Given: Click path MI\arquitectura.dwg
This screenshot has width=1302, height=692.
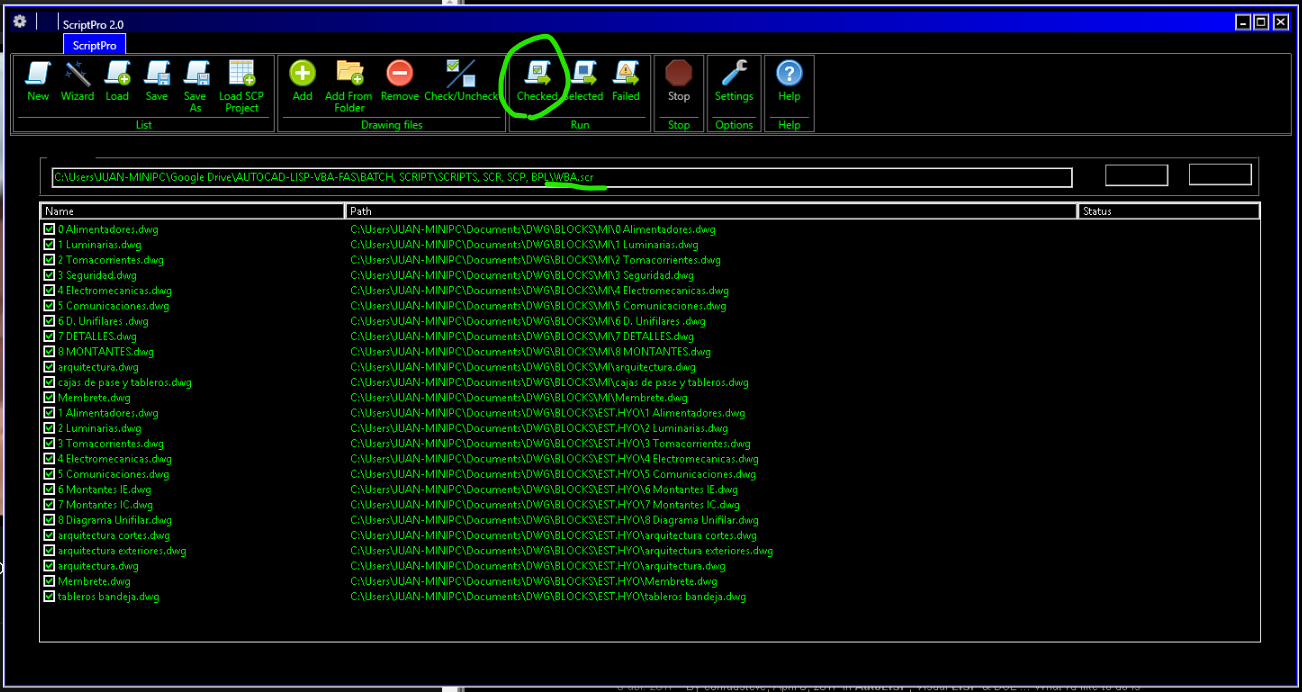Looking at the screenshot, I should click(x=523, y=367).
